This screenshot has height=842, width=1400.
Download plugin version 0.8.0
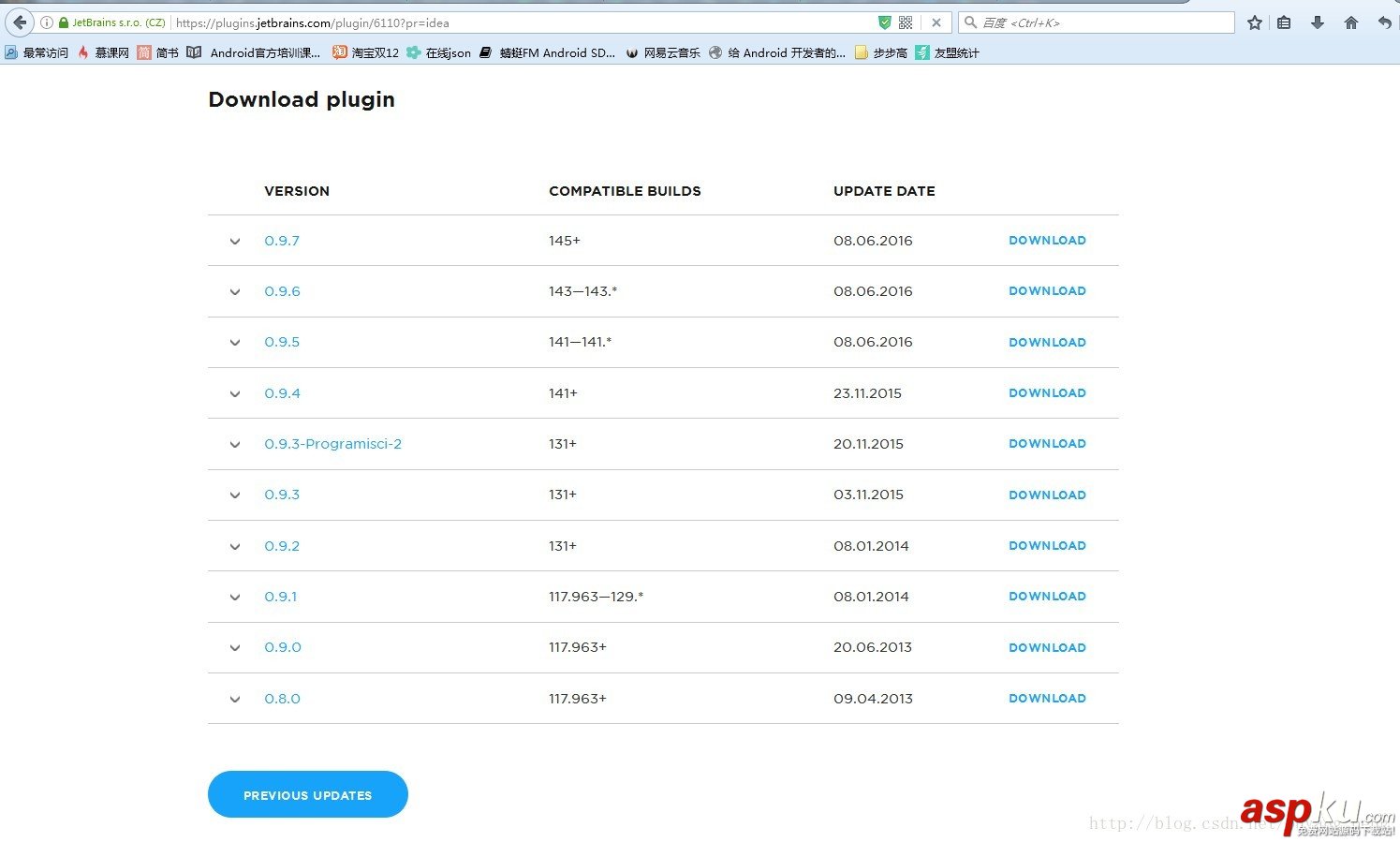[x=1047, y=699]
